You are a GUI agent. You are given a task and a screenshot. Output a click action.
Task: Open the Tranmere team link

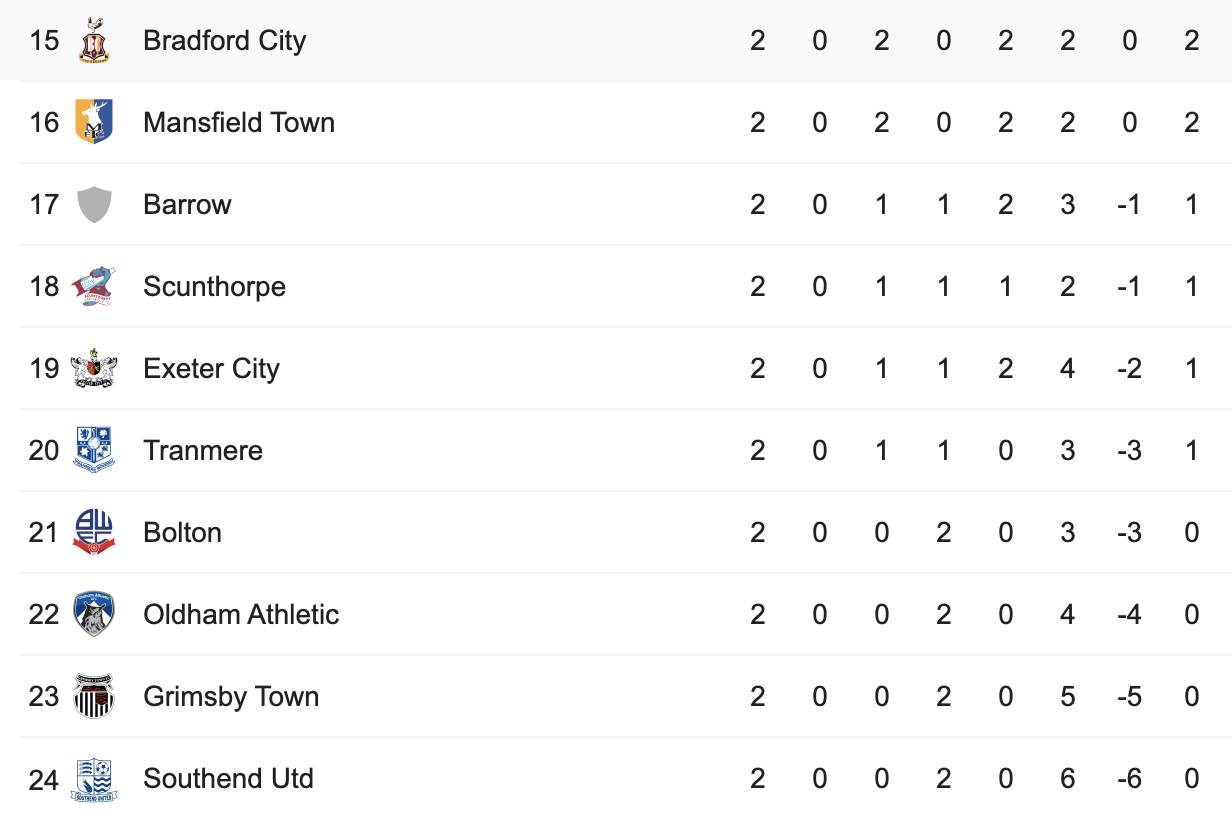[x=203, y=451]
